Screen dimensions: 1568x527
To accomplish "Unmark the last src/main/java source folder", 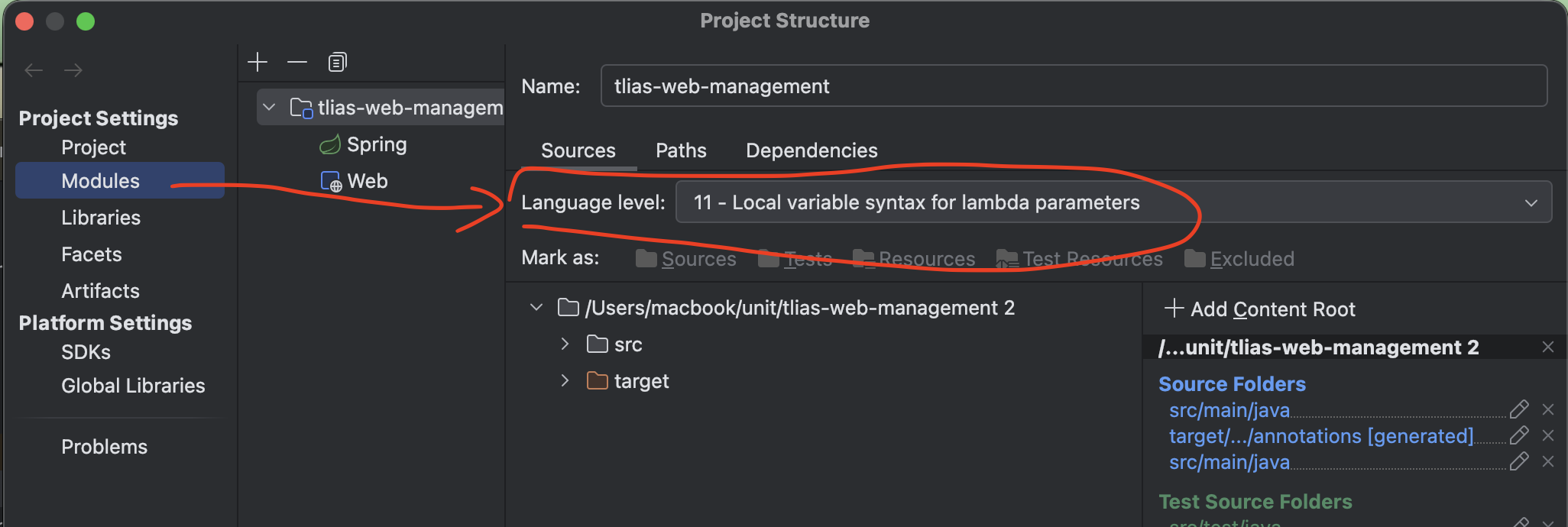I will (1548, 462).
